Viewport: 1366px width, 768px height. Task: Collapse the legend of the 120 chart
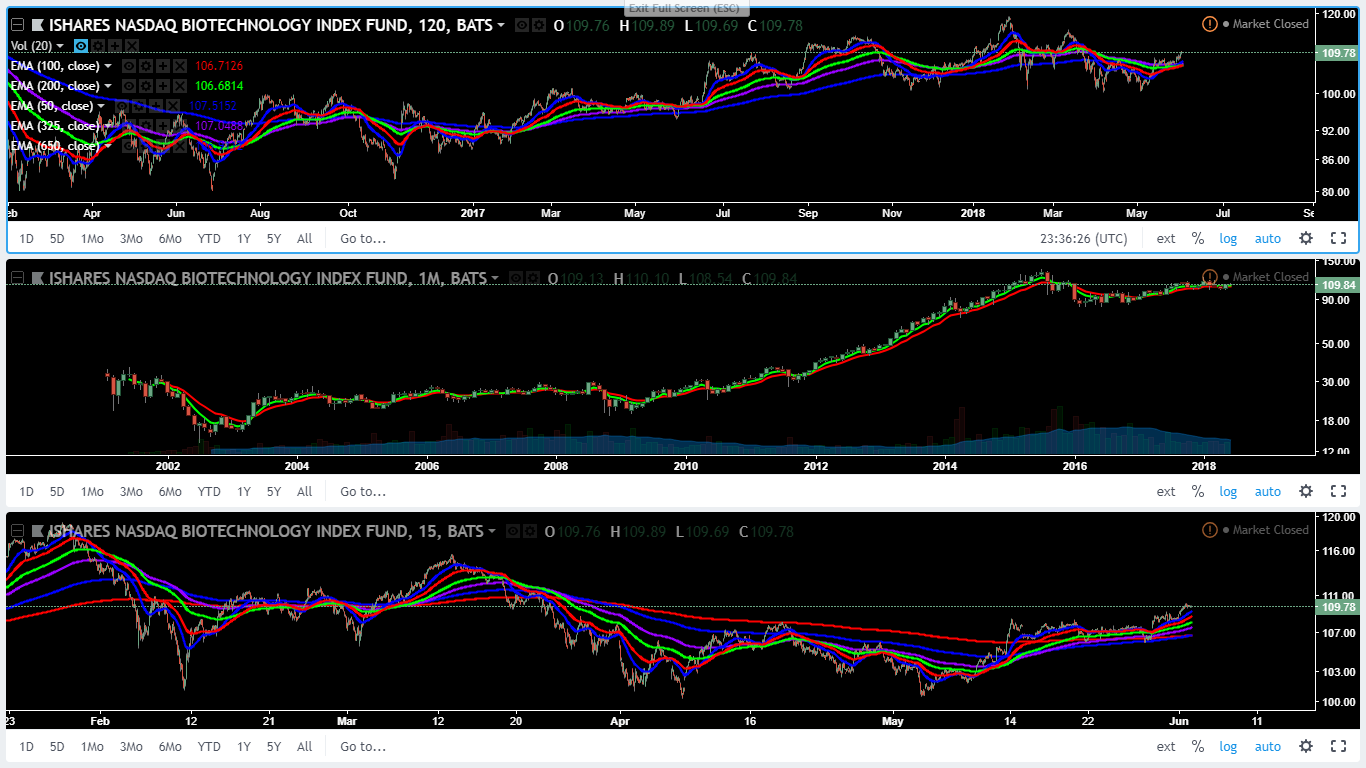[x=16, y=25]
